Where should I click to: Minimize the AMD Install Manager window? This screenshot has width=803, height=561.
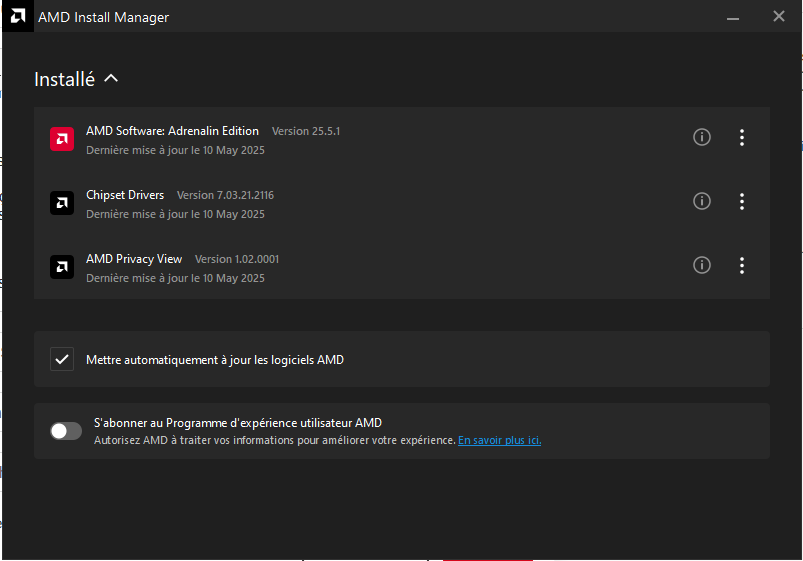733,18
